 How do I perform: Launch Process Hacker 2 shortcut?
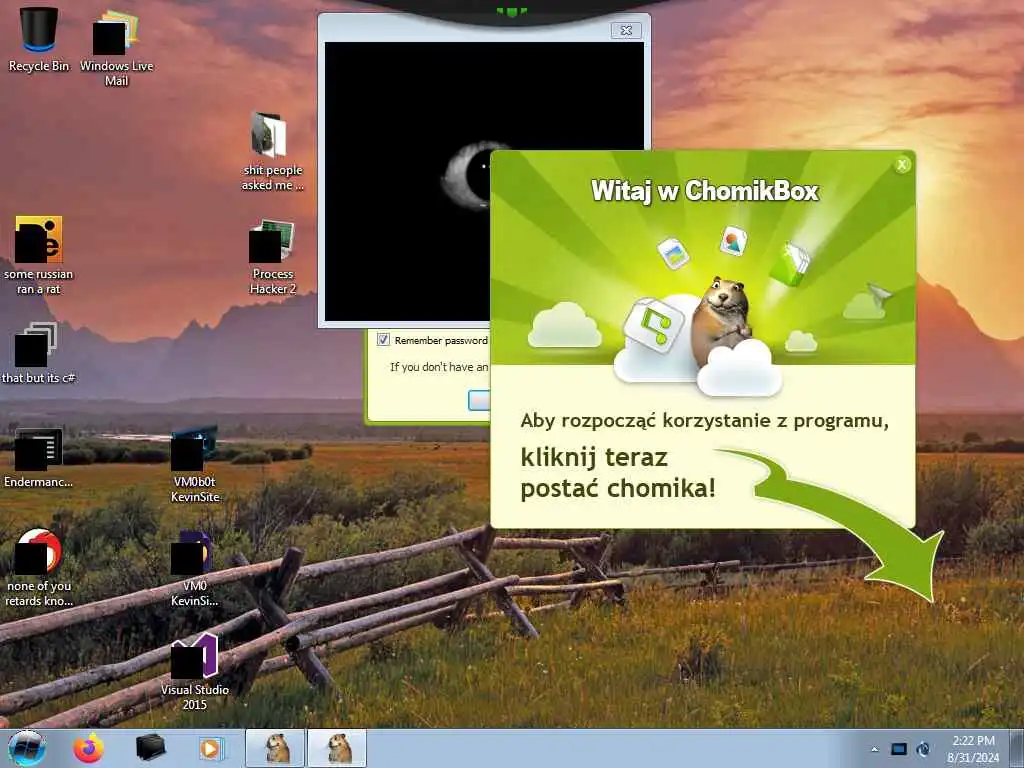tap(272, 257)
